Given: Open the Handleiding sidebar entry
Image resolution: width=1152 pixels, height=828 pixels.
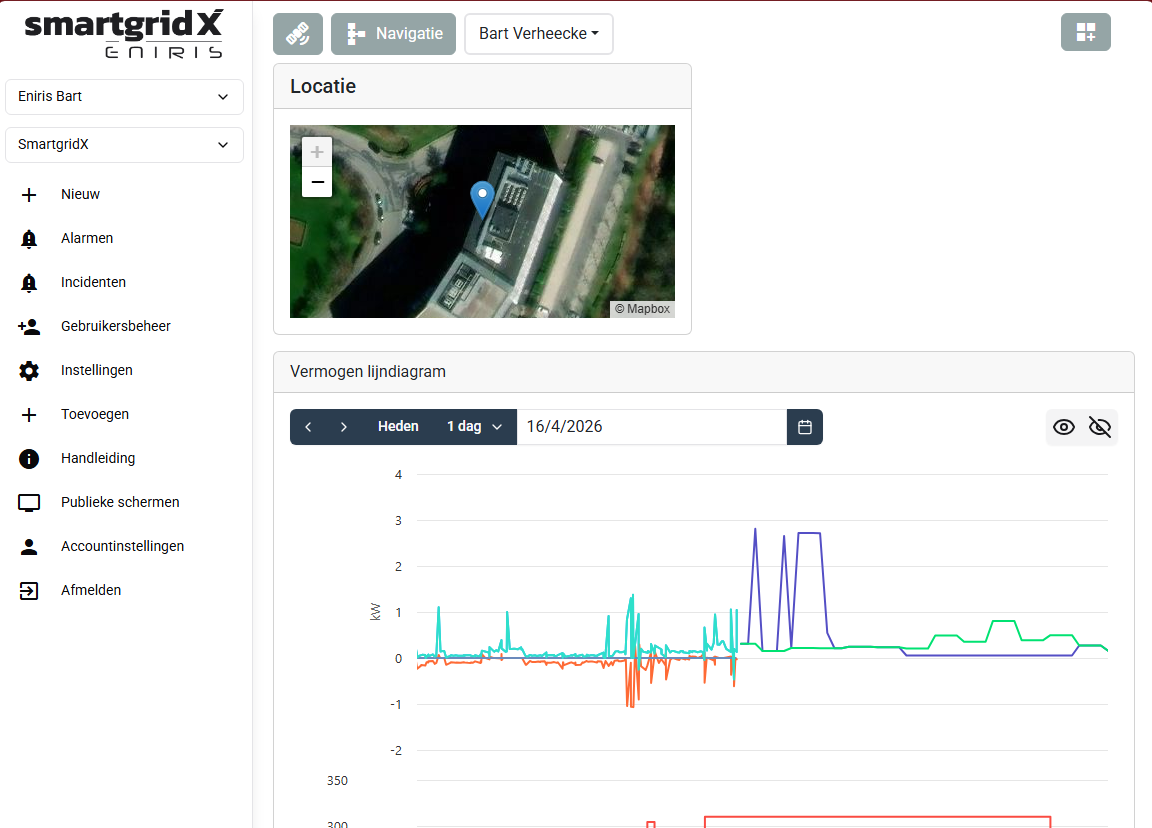Looking at the screenshot, I should pos(98,458).
